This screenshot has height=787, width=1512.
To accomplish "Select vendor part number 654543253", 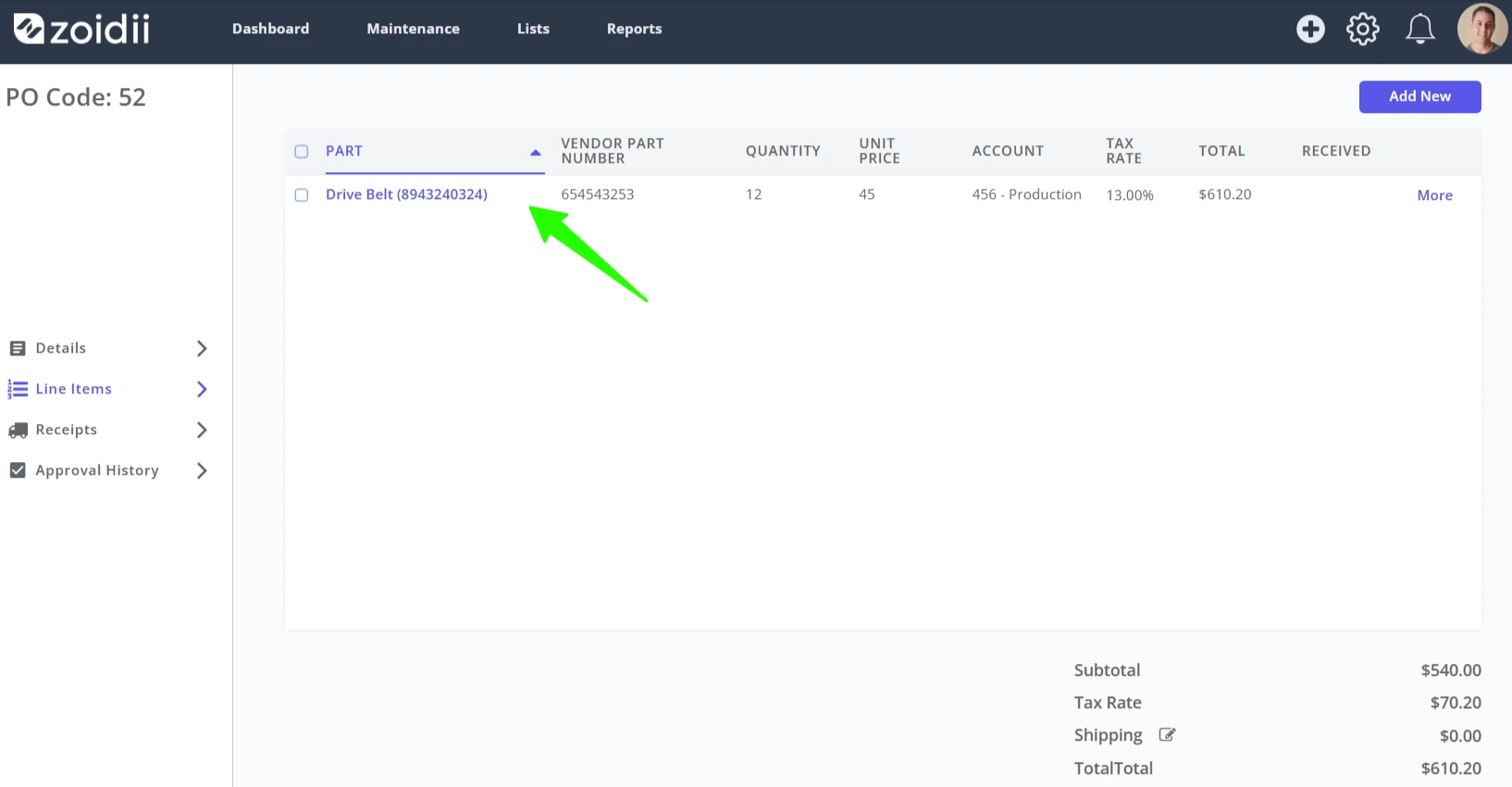I will 598,194.
